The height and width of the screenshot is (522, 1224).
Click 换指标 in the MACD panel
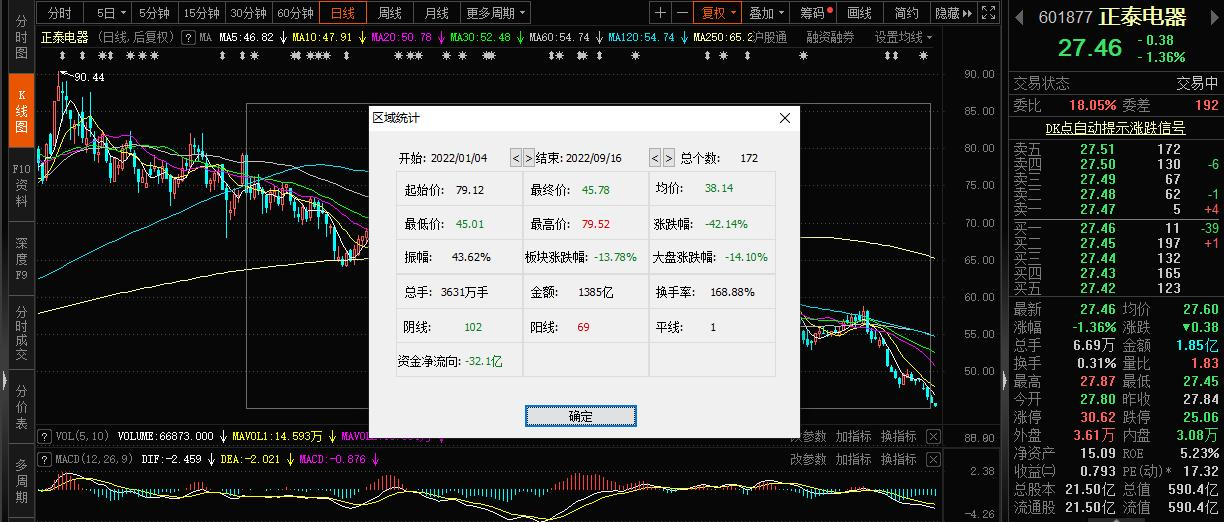(897, 459)
